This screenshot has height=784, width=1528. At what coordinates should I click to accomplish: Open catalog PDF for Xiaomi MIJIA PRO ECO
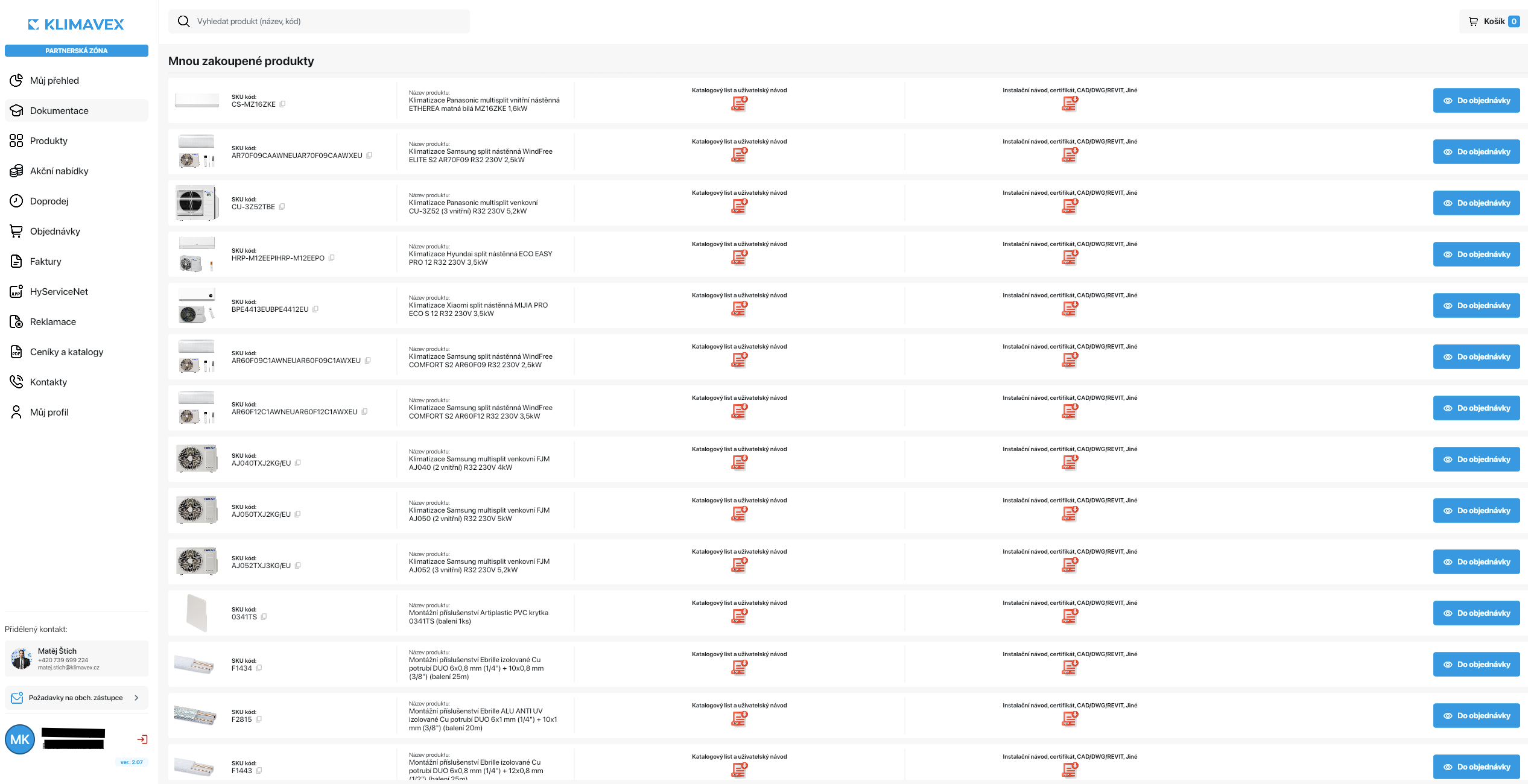click(739, 309)
